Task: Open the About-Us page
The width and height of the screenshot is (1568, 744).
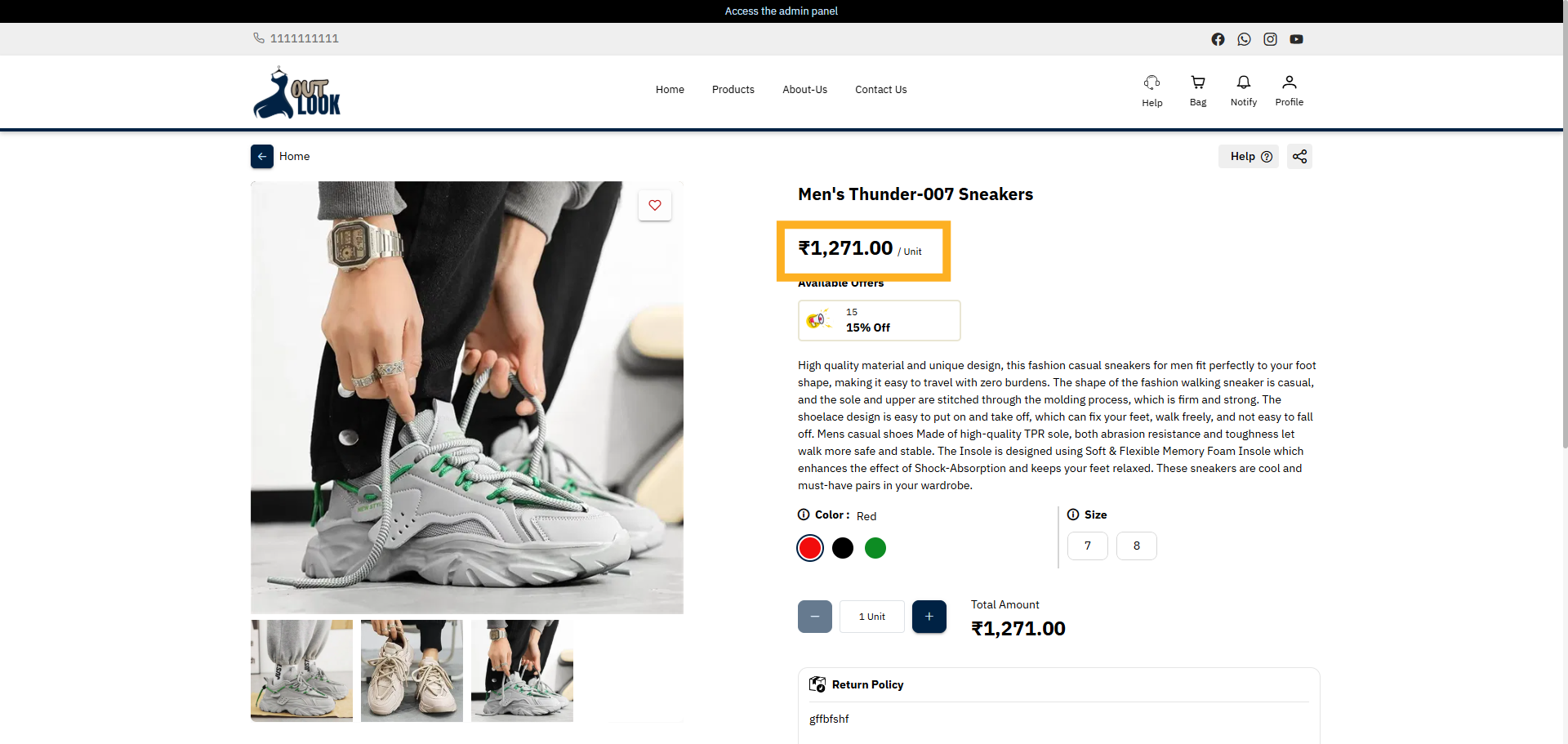Action: tap(804, 90)
